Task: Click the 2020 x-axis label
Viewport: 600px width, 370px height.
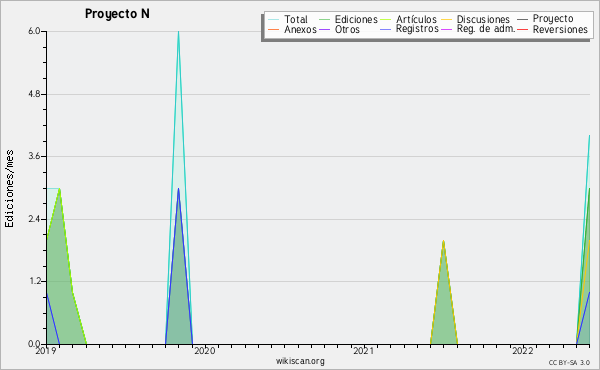Action: click(x=205, y=350)
